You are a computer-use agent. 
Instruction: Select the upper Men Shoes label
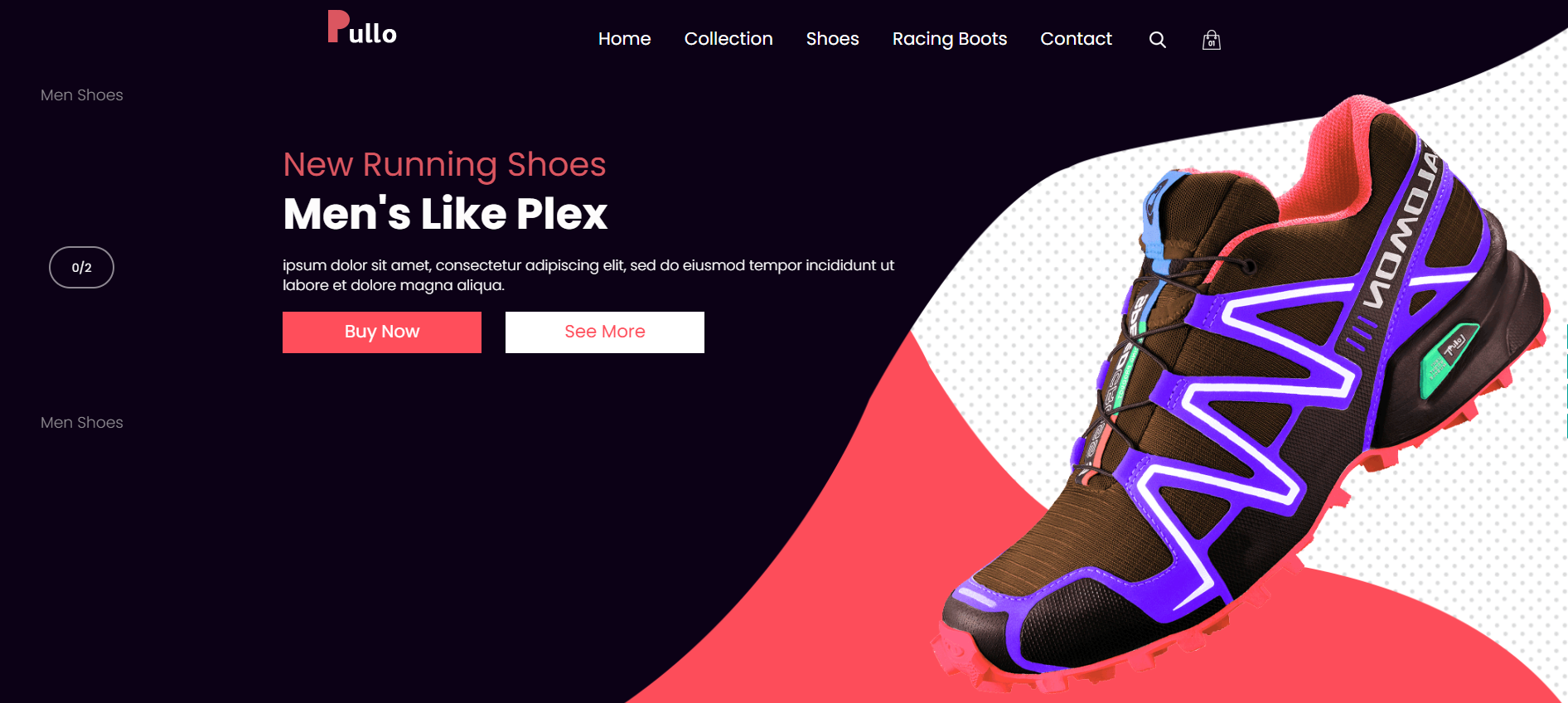point(82,95)
